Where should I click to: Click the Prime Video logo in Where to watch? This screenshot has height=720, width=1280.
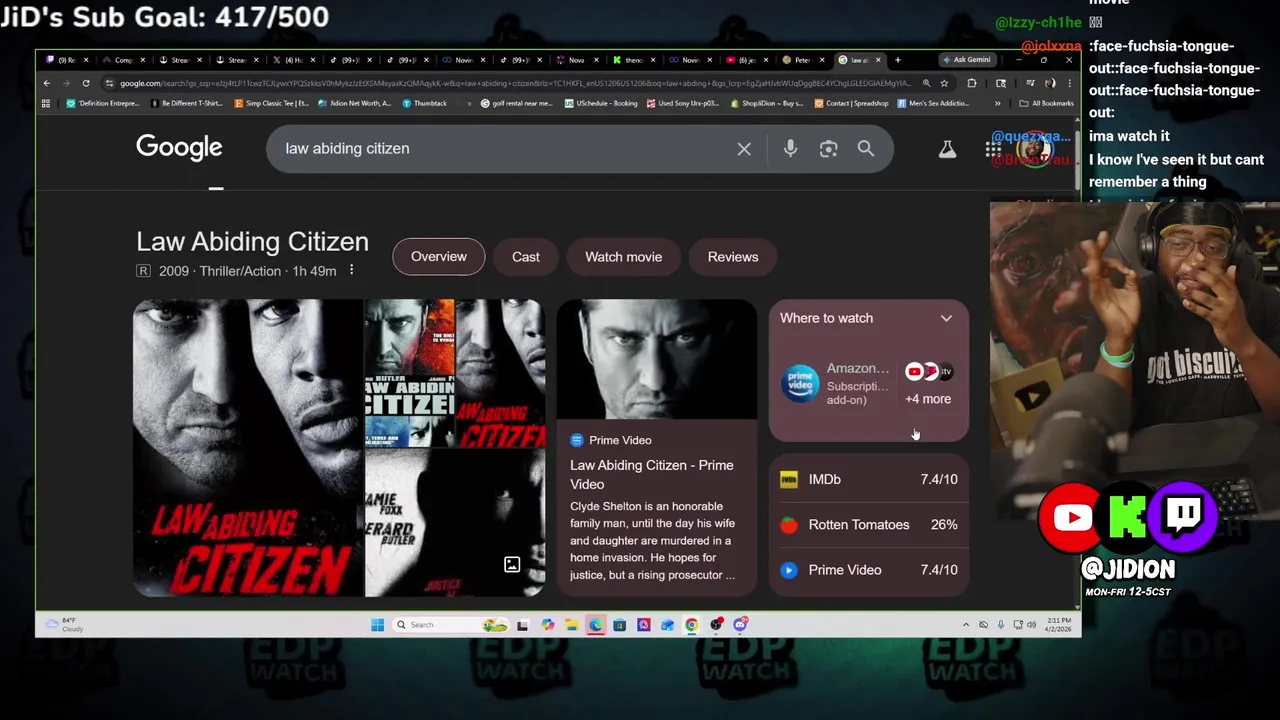pos(800,383)
